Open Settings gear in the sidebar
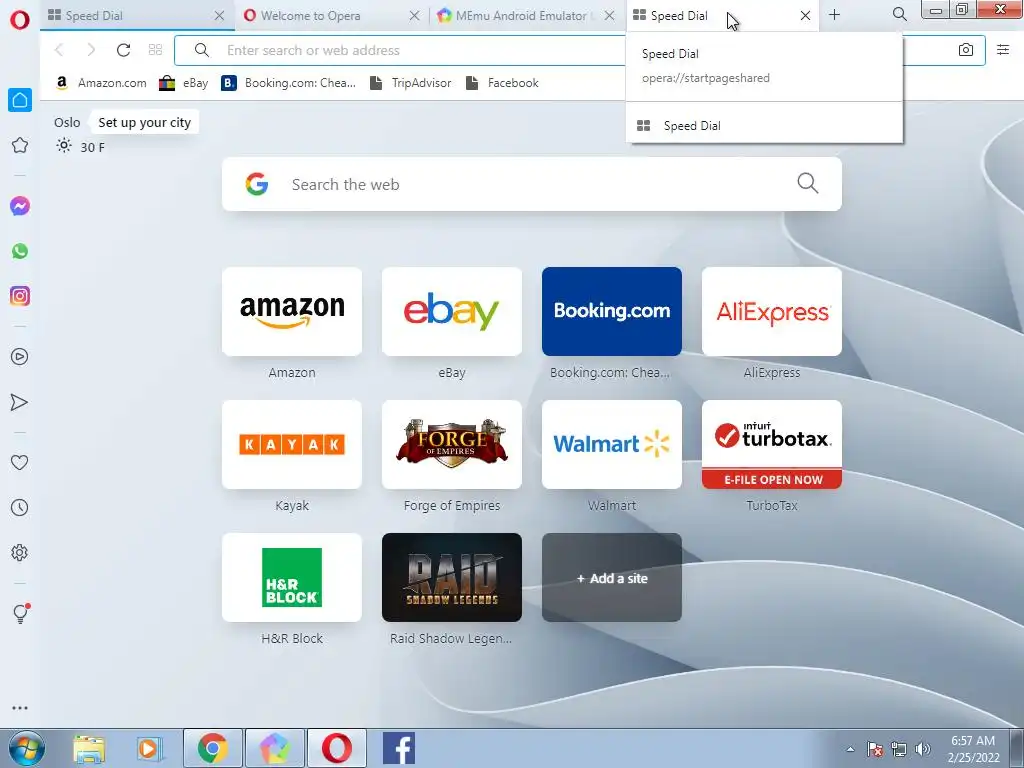Screen dimensions: 1024x768 (20, 552)
